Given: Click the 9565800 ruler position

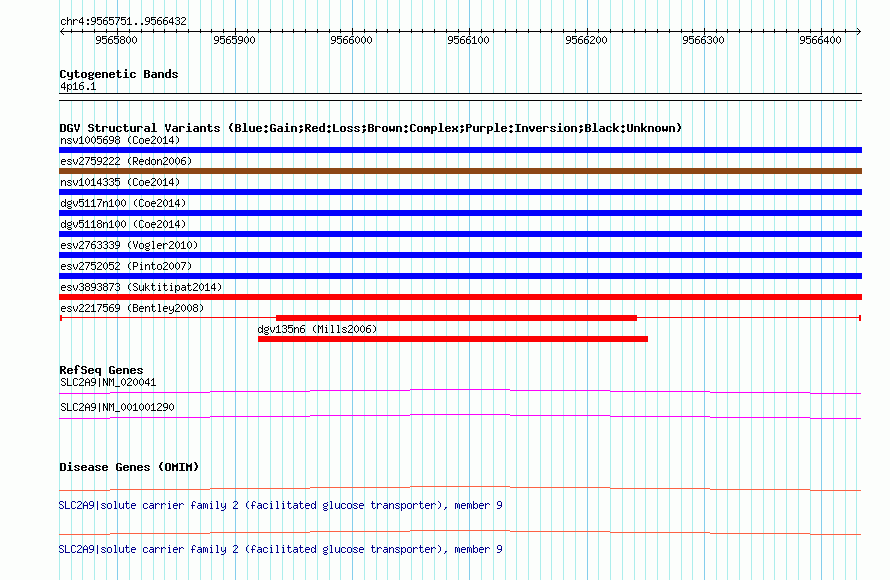Looking at the screenshot, I should tap(116, 40).
